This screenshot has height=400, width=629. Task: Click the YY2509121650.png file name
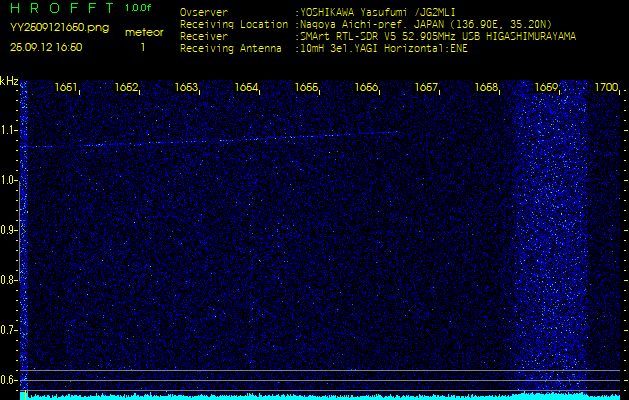(59, 27)
